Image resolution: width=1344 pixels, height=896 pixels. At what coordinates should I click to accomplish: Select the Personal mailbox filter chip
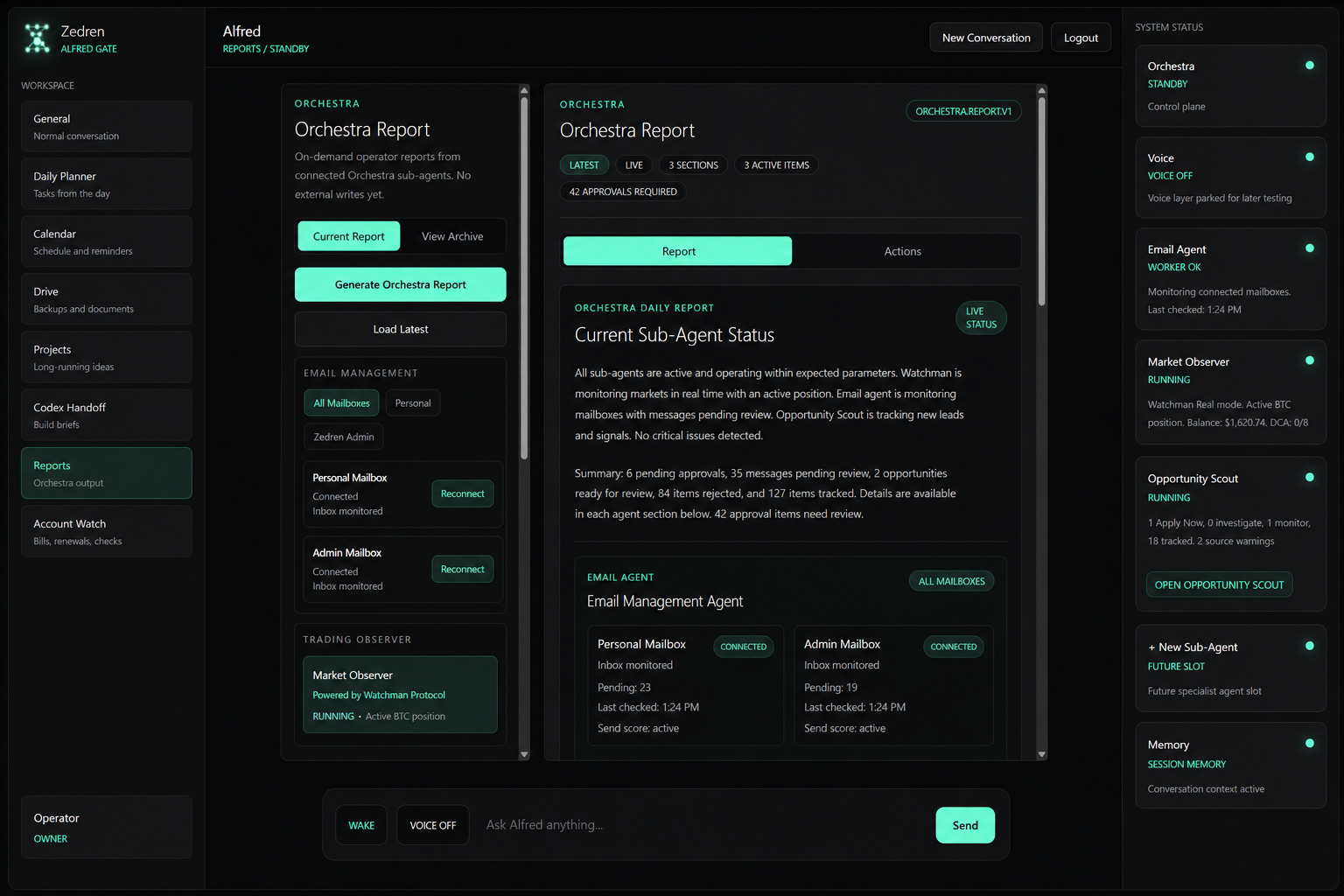pyautogui.click(x=413, y=403)
